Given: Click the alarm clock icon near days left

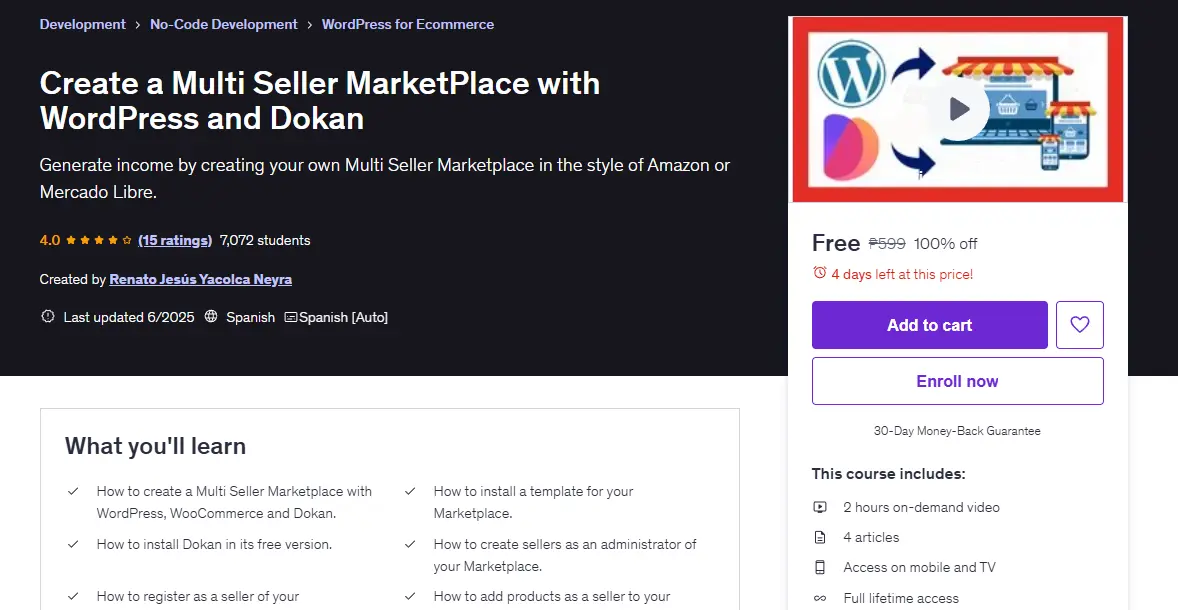Looking at the screenshot, I should tap(820, 273).
